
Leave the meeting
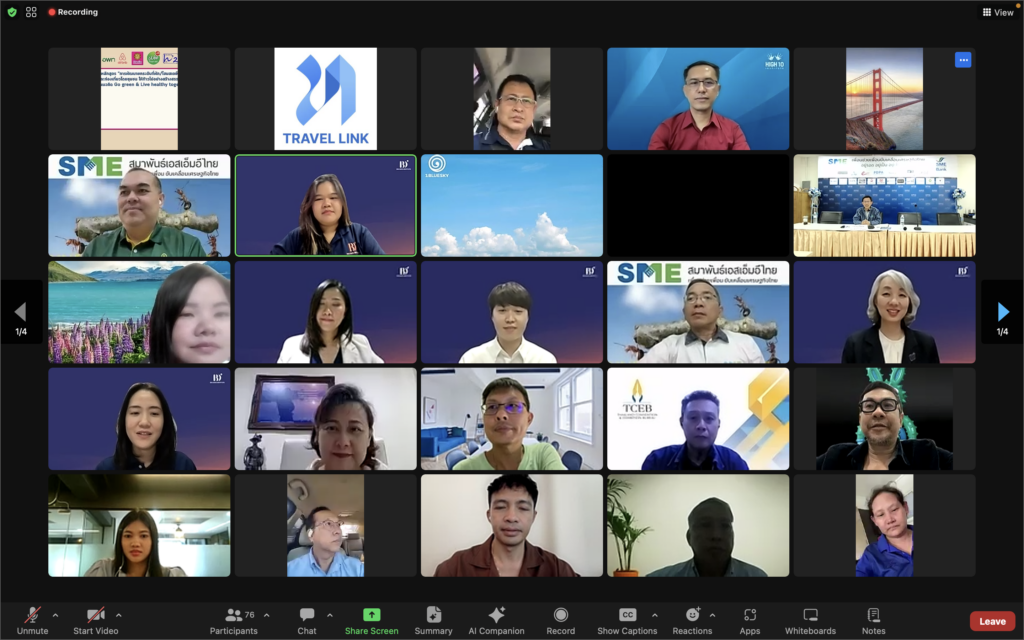point(992,621)
